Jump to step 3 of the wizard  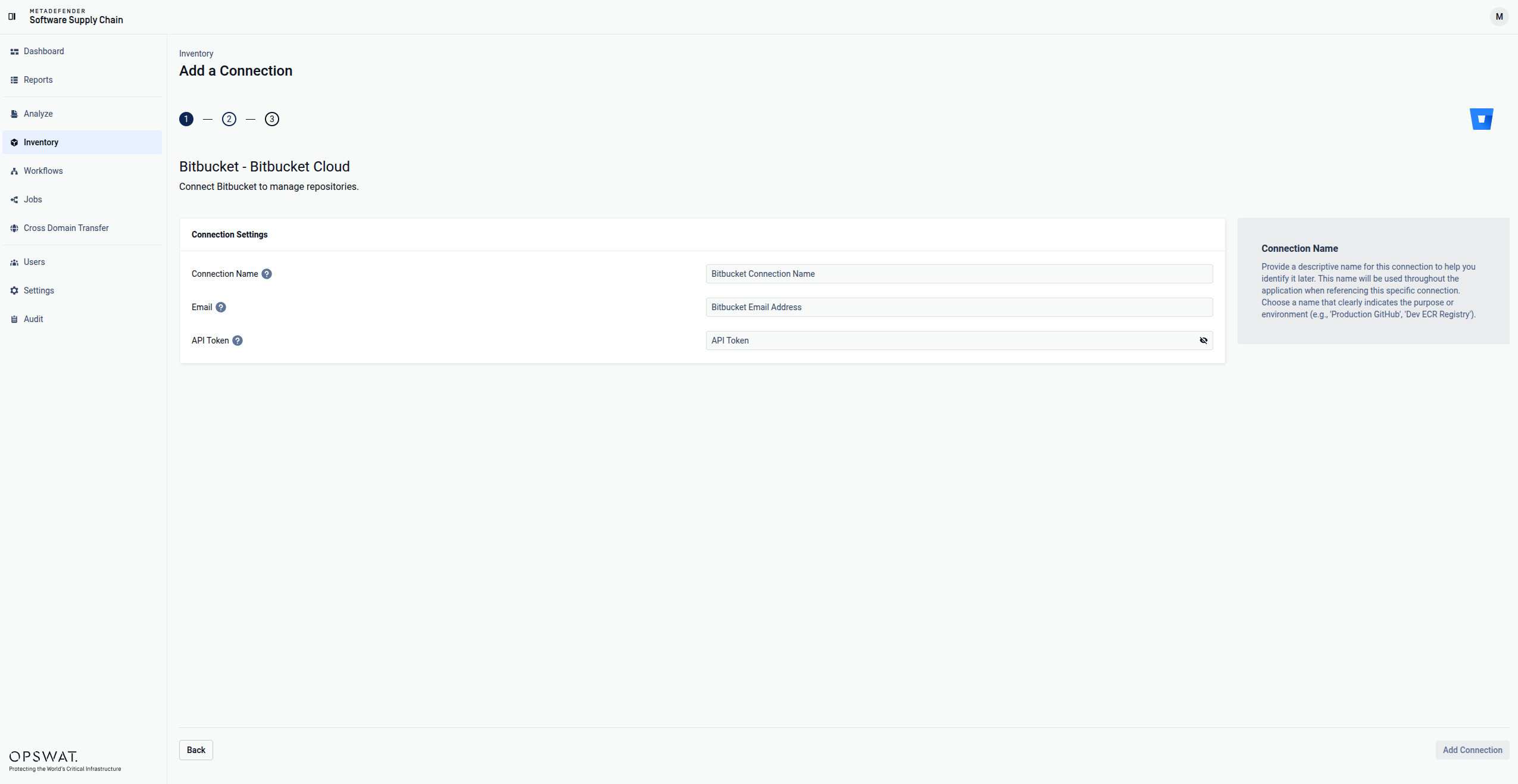(x=272, y=119)
